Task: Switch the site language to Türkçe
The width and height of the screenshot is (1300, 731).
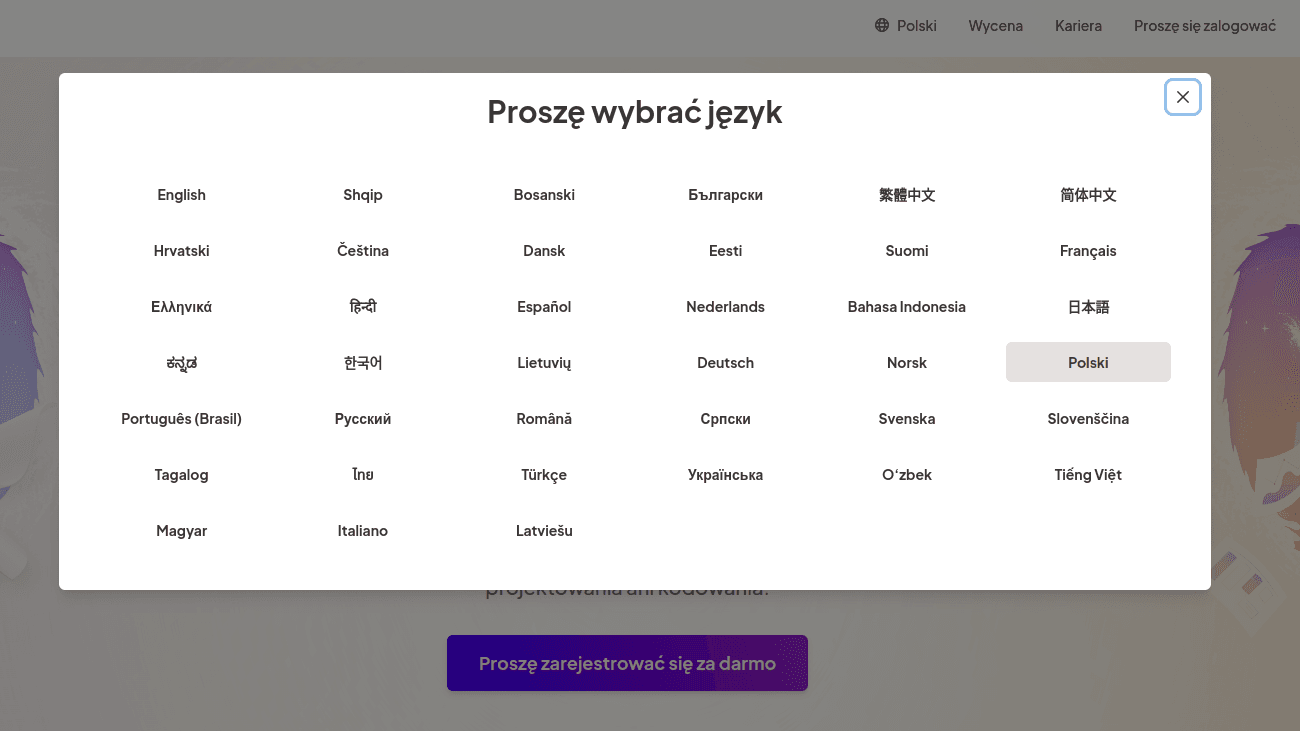Action: pos(544,474)
